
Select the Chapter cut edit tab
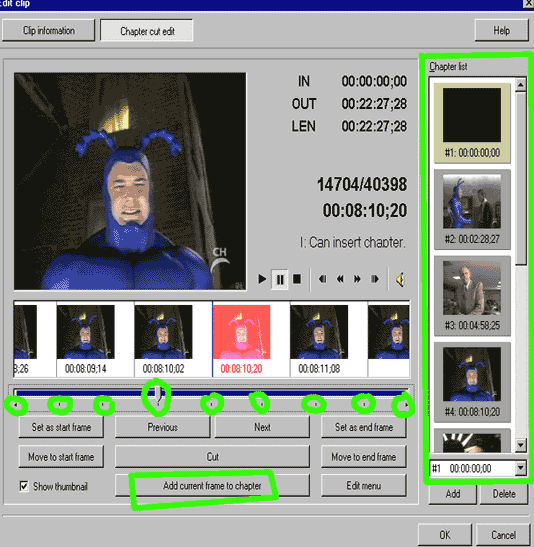click(147, 31)
